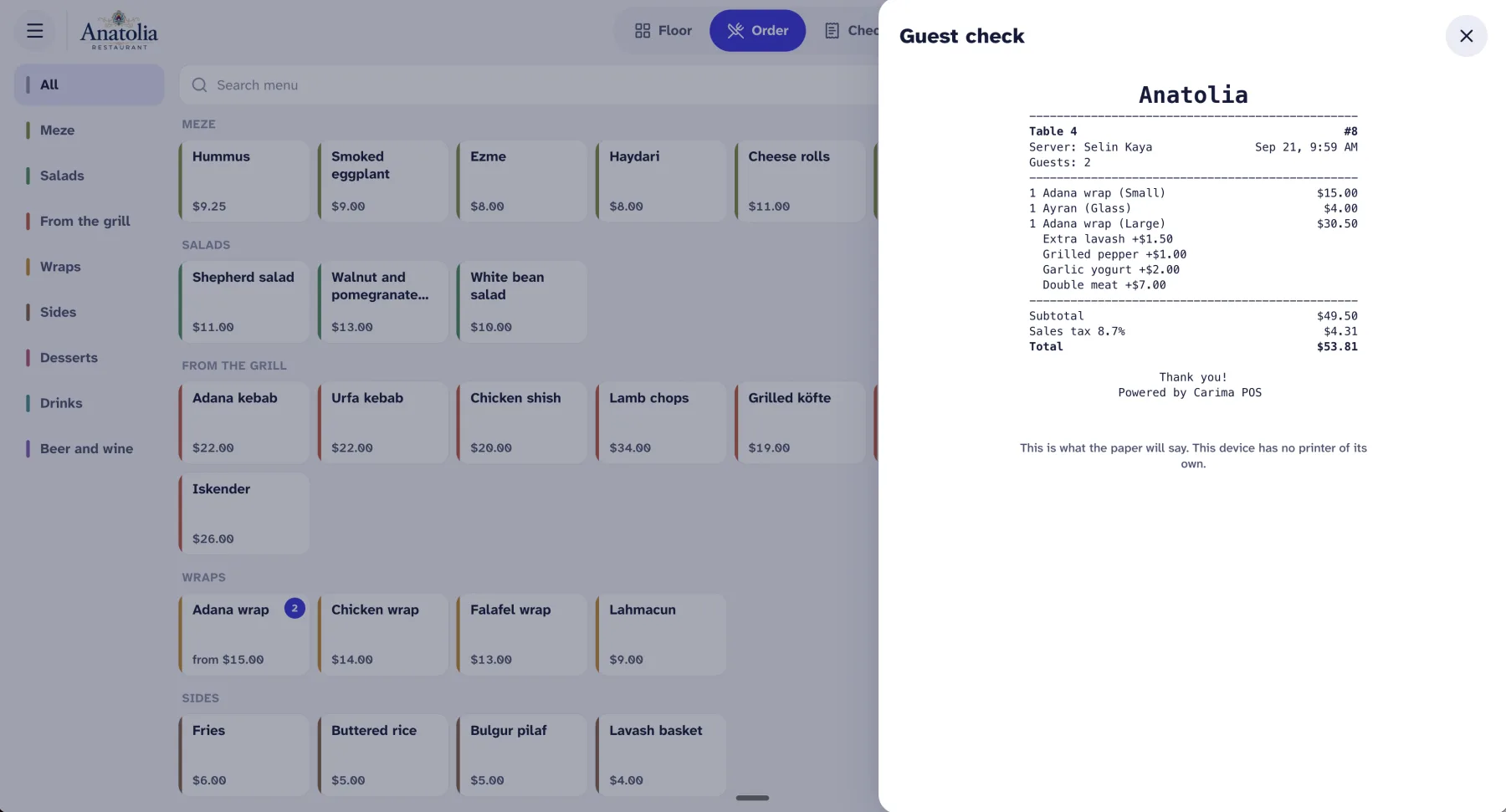
Task: Add Lahmacun to the order
Action: [661, 635]
